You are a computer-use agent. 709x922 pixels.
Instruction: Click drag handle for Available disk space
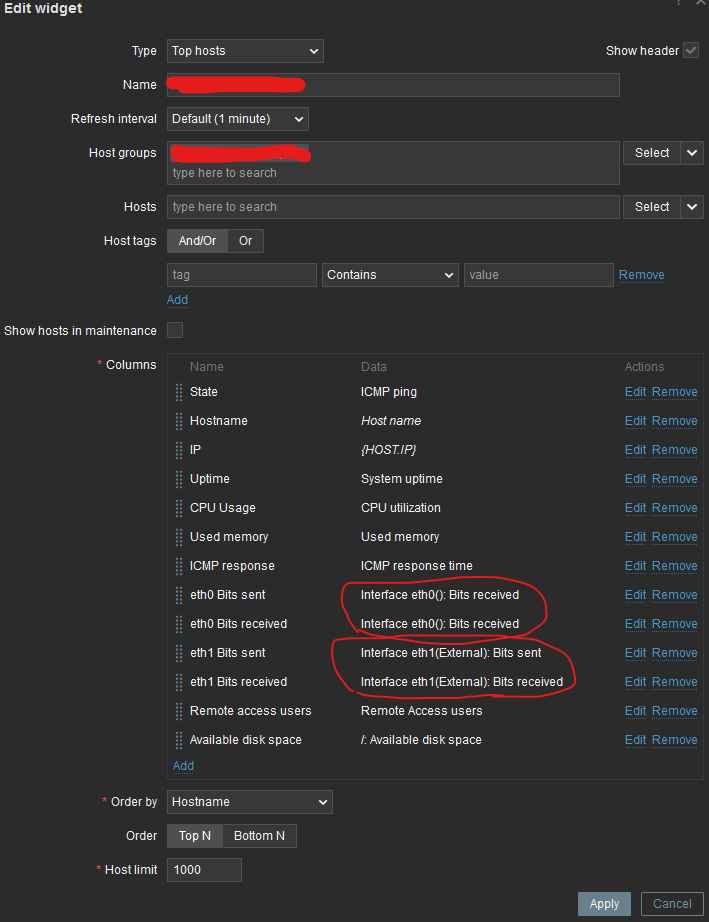[x=179, y=740]
